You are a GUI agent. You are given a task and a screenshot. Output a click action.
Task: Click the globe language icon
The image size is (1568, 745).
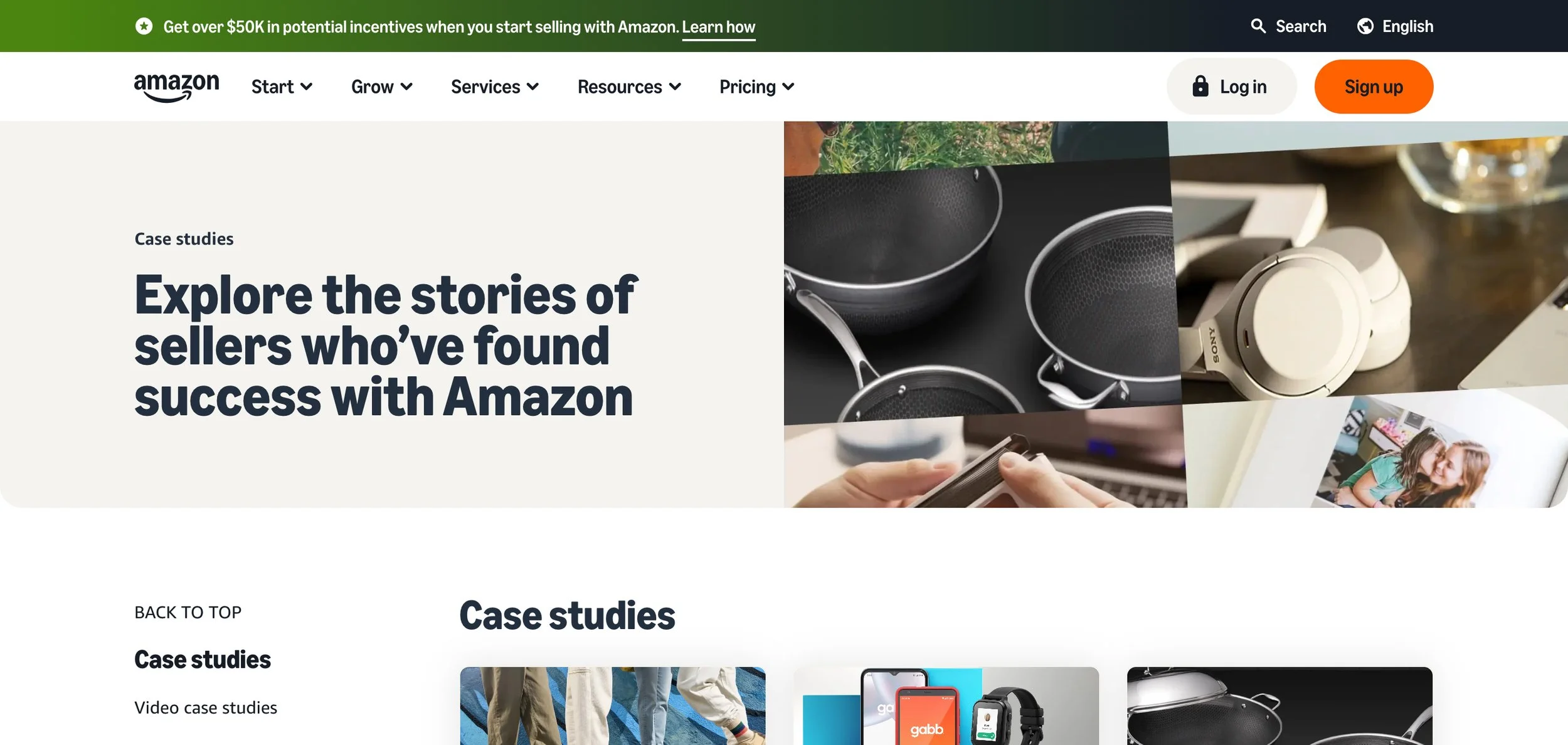pos(1365,26)
